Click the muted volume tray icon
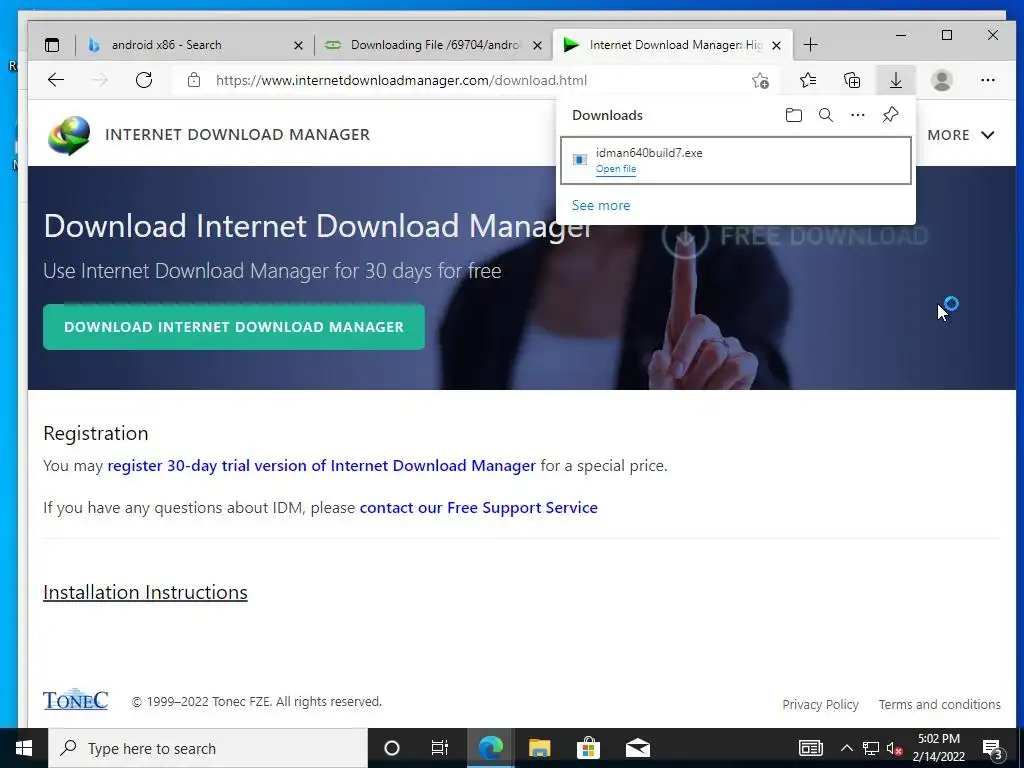The height and width of the screenshot is (768, 1024). coord(894,748)
